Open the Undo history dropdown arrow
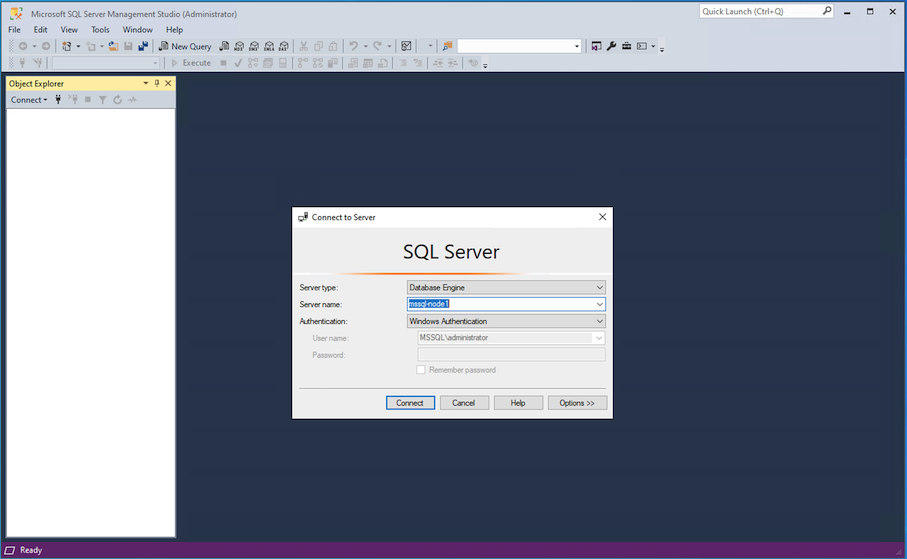 pyautogui.click(x=366, y=46)
